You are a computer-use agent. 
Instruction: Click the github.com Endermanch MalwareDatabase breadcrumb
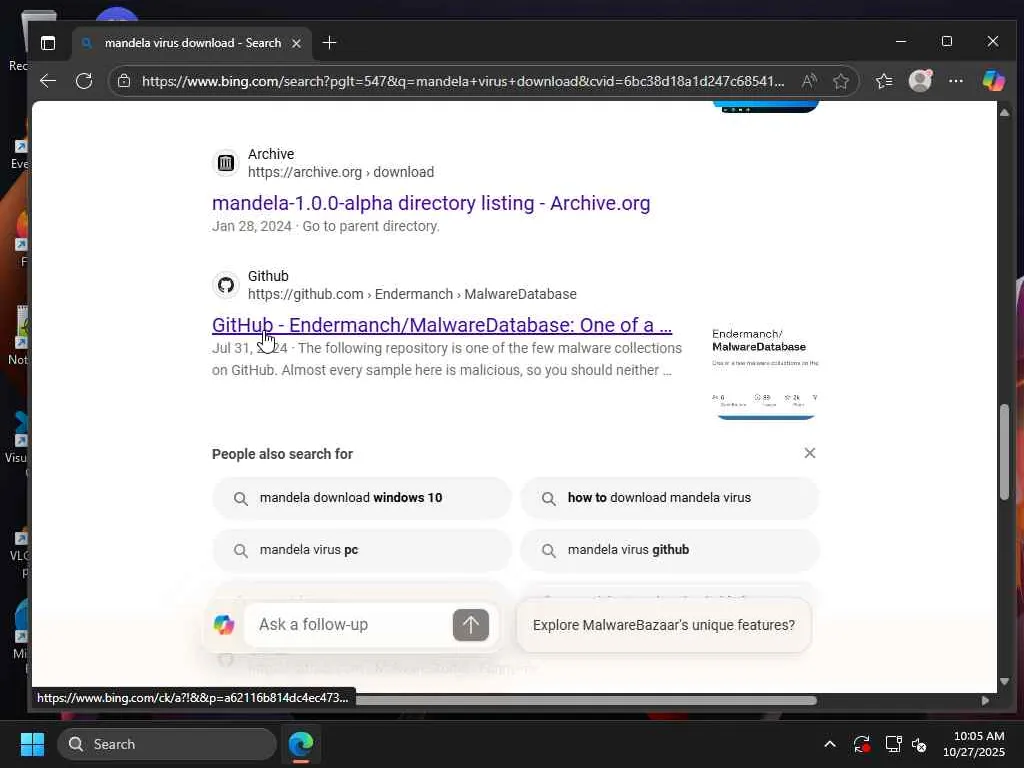click(x=412, y=294)
